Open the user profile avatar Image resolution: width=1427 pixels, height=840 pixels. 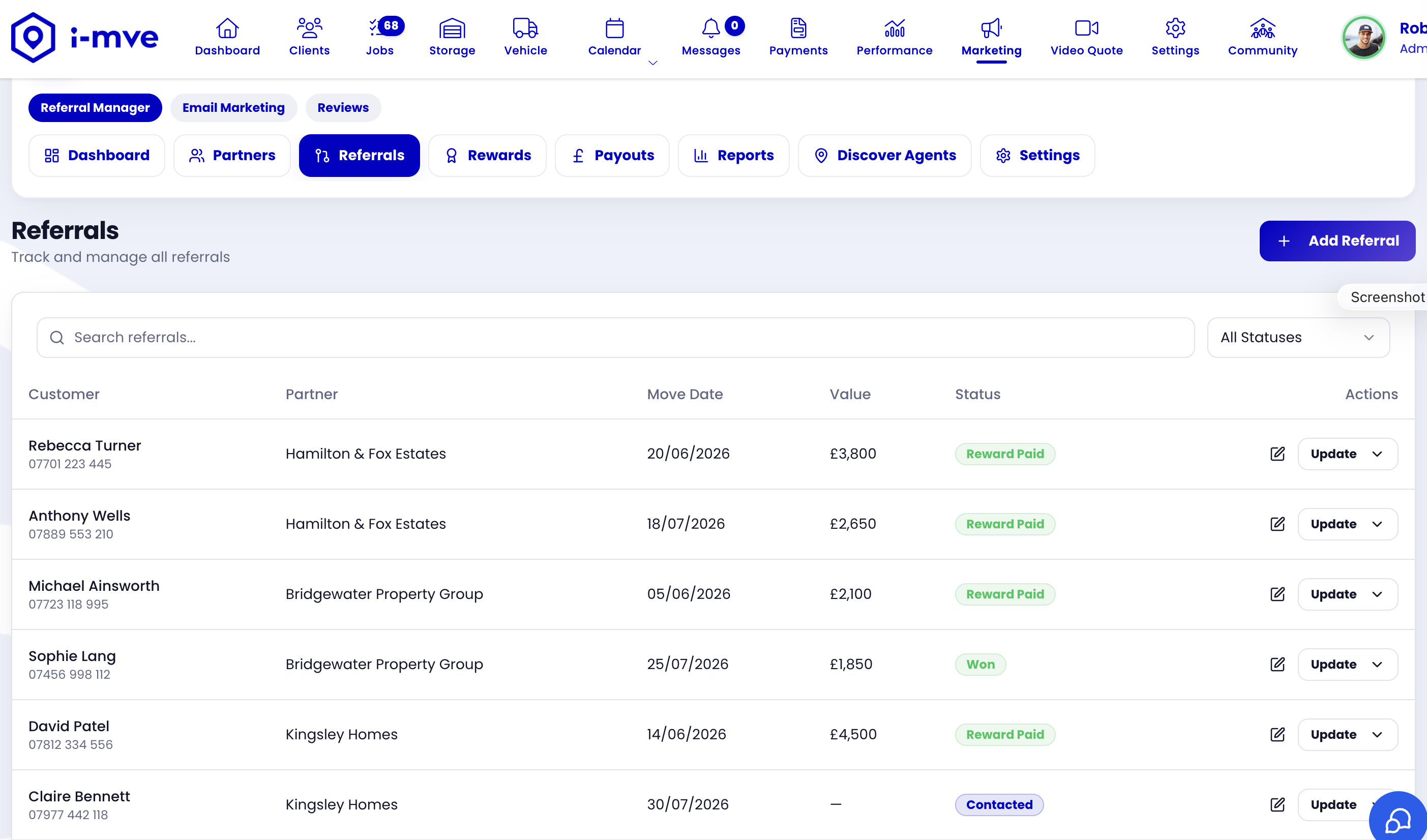[x=1363, y=37]
